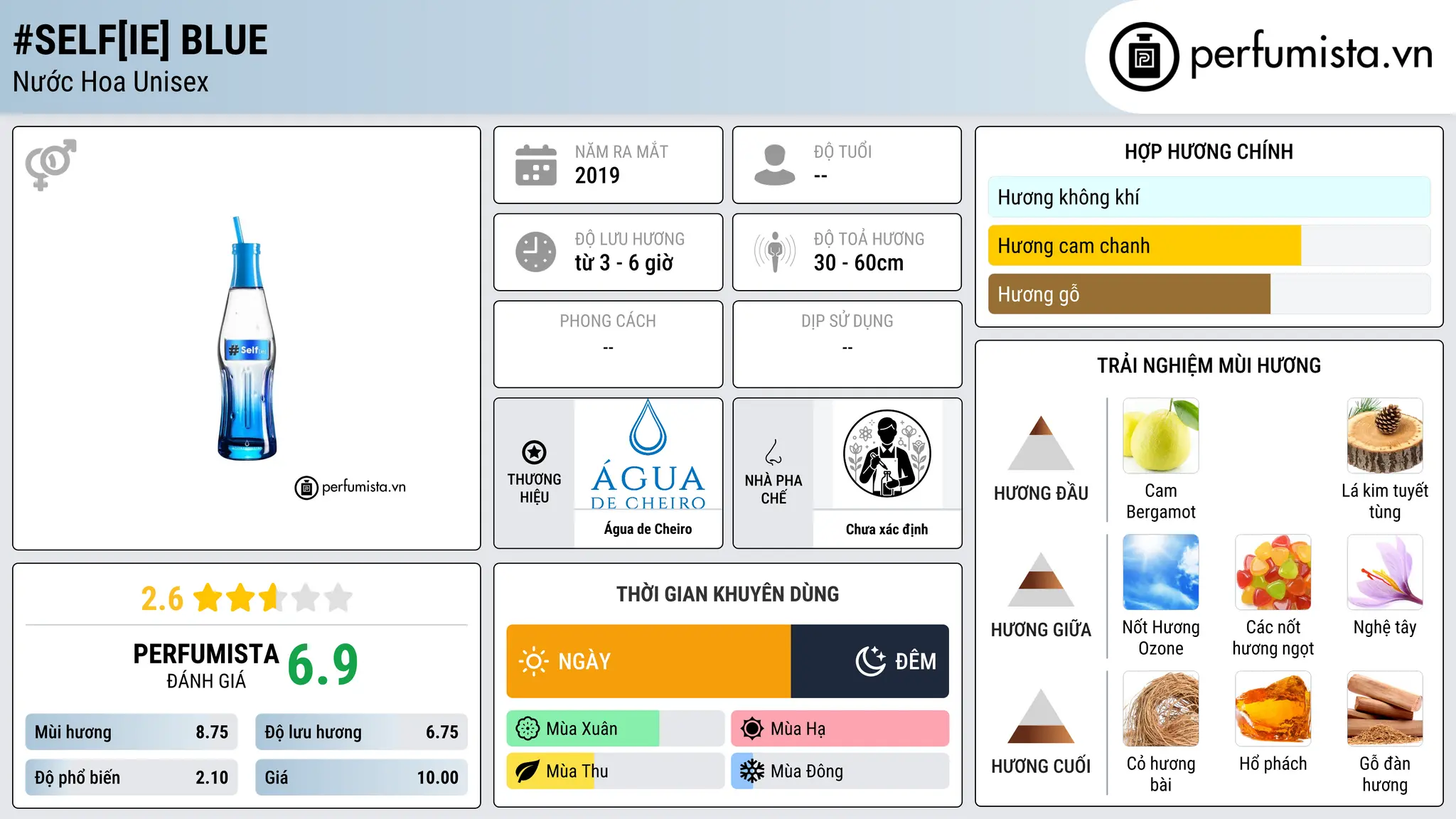Click the moon icon next to ĐÊM
The width and height of the screenshot is (1456, 819).
pos(870,661)
